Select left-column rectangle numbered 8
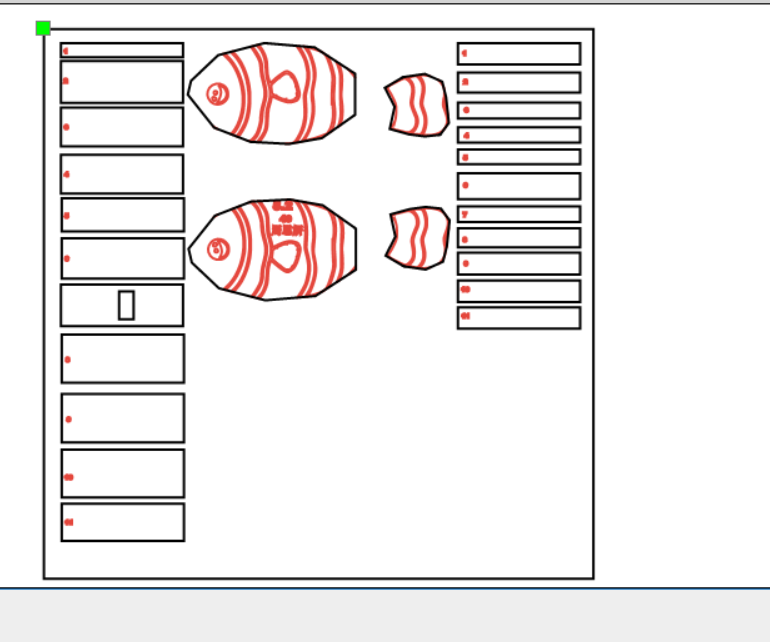 click(123, 359)
